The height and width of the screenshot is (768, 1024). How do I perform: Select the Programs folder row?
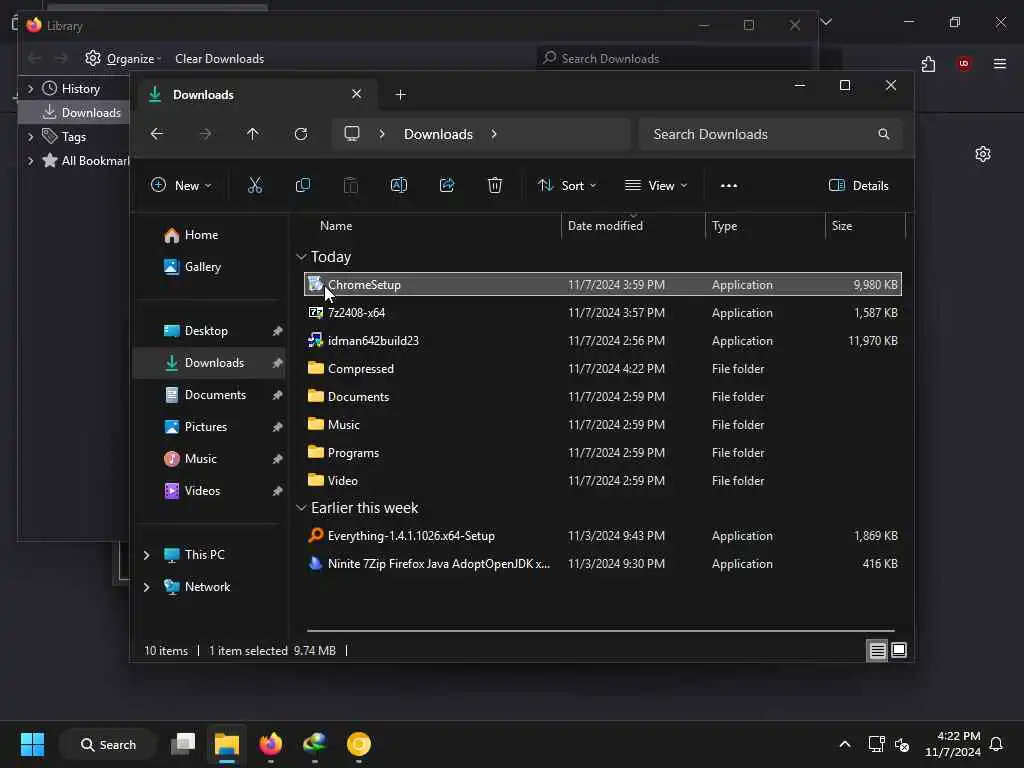pyautogui.click(x=602, y=453)
